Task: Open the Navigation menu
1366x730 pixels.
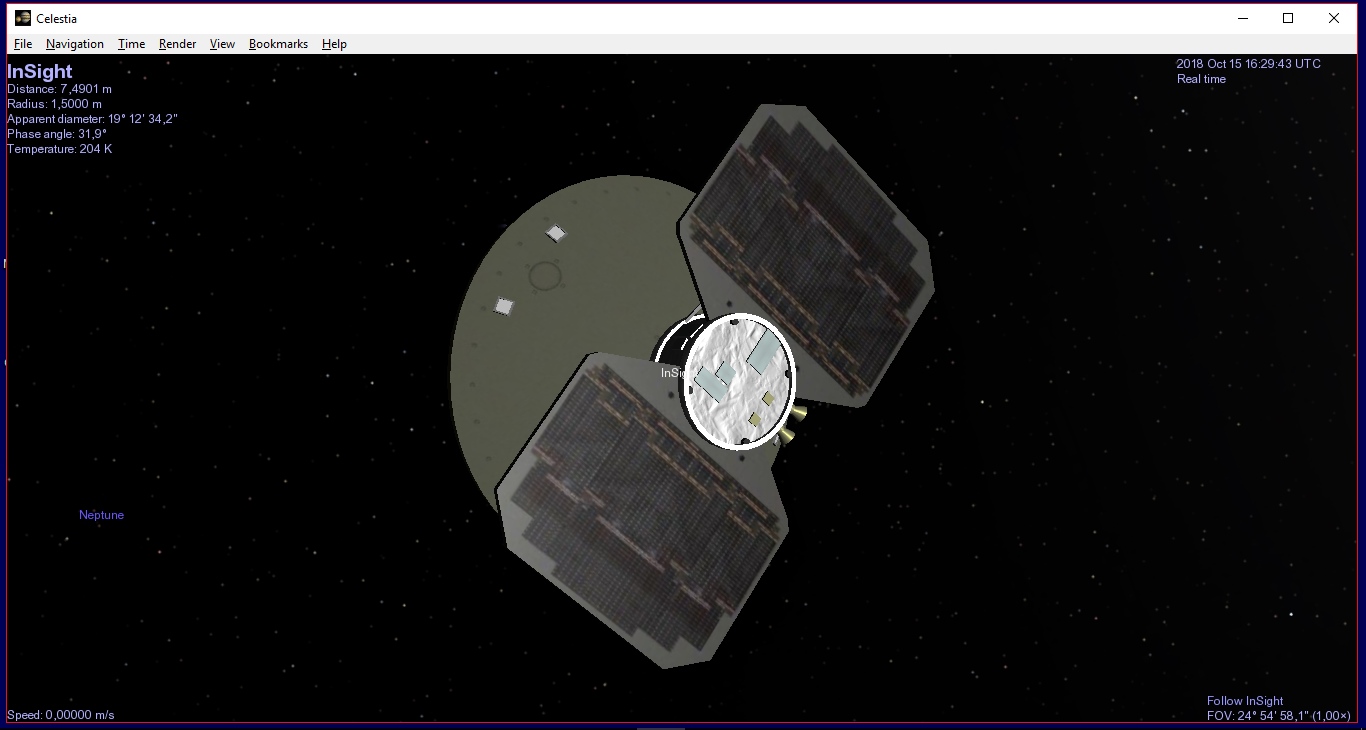Action: (x=75, y=44)
